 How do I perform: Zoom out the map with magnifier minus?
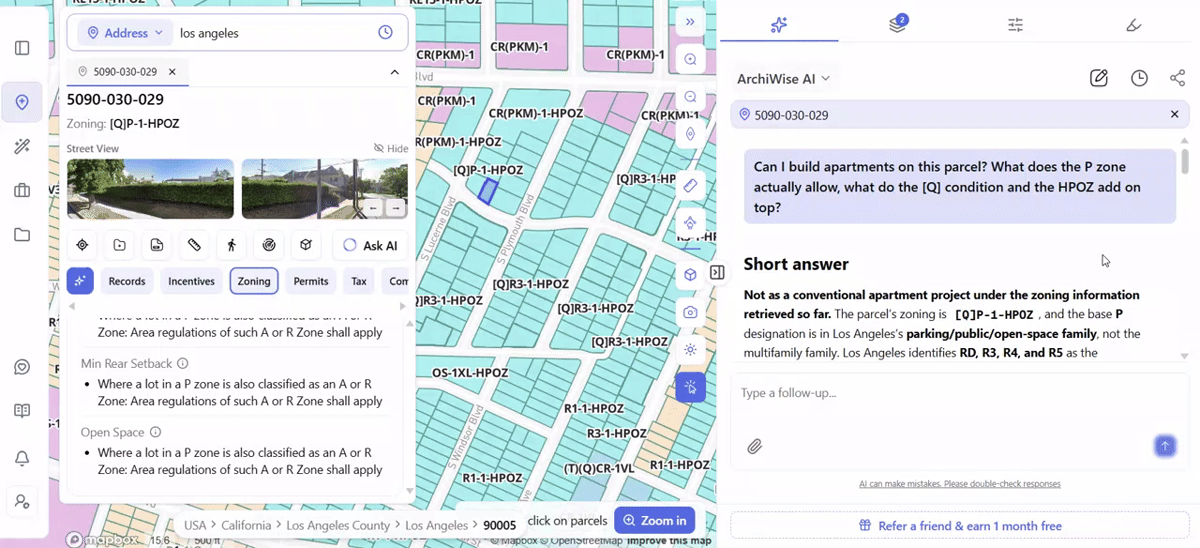click(x=690, y=97)
